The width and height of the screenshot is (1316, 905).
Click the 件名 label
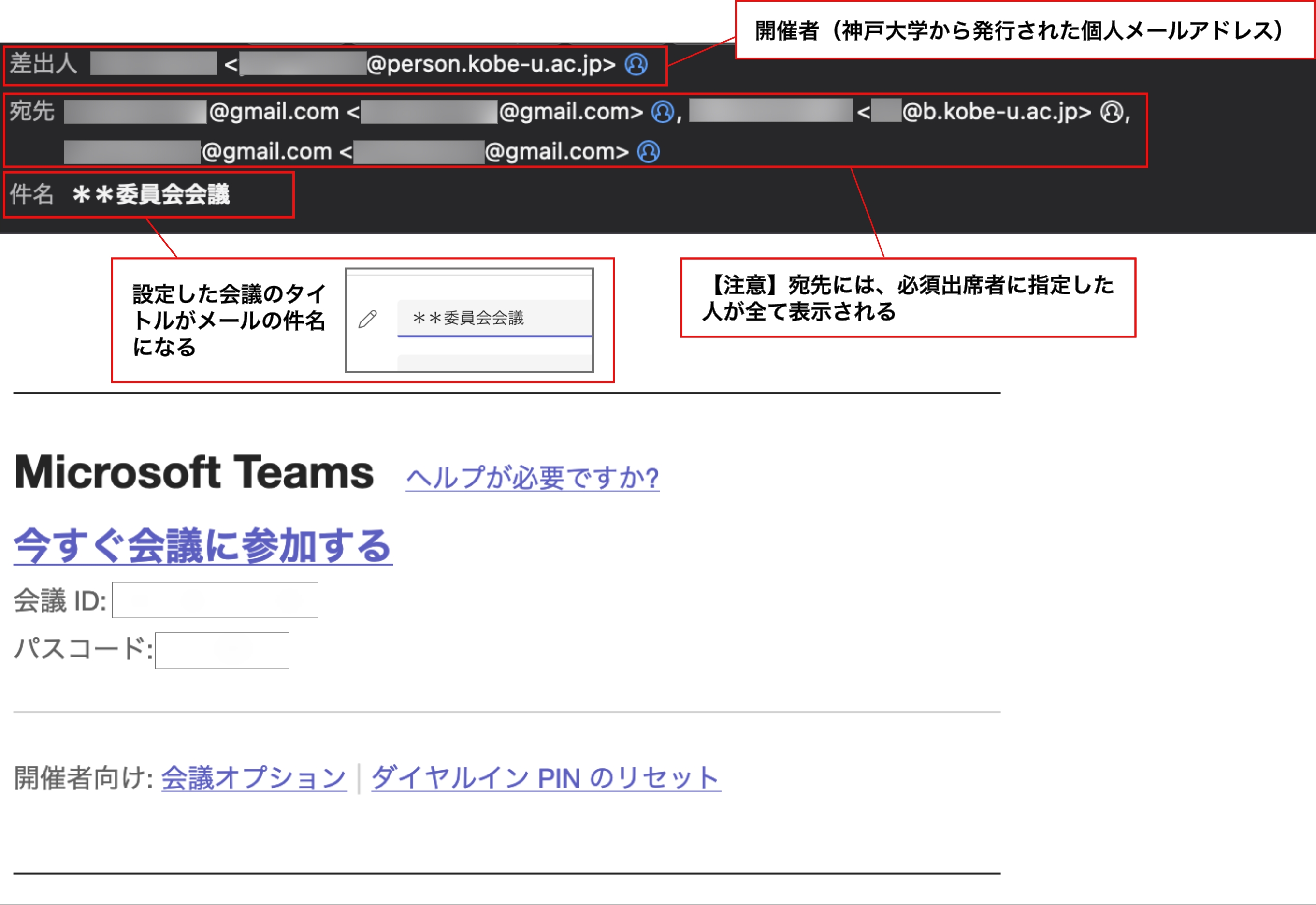coord(32,194)
